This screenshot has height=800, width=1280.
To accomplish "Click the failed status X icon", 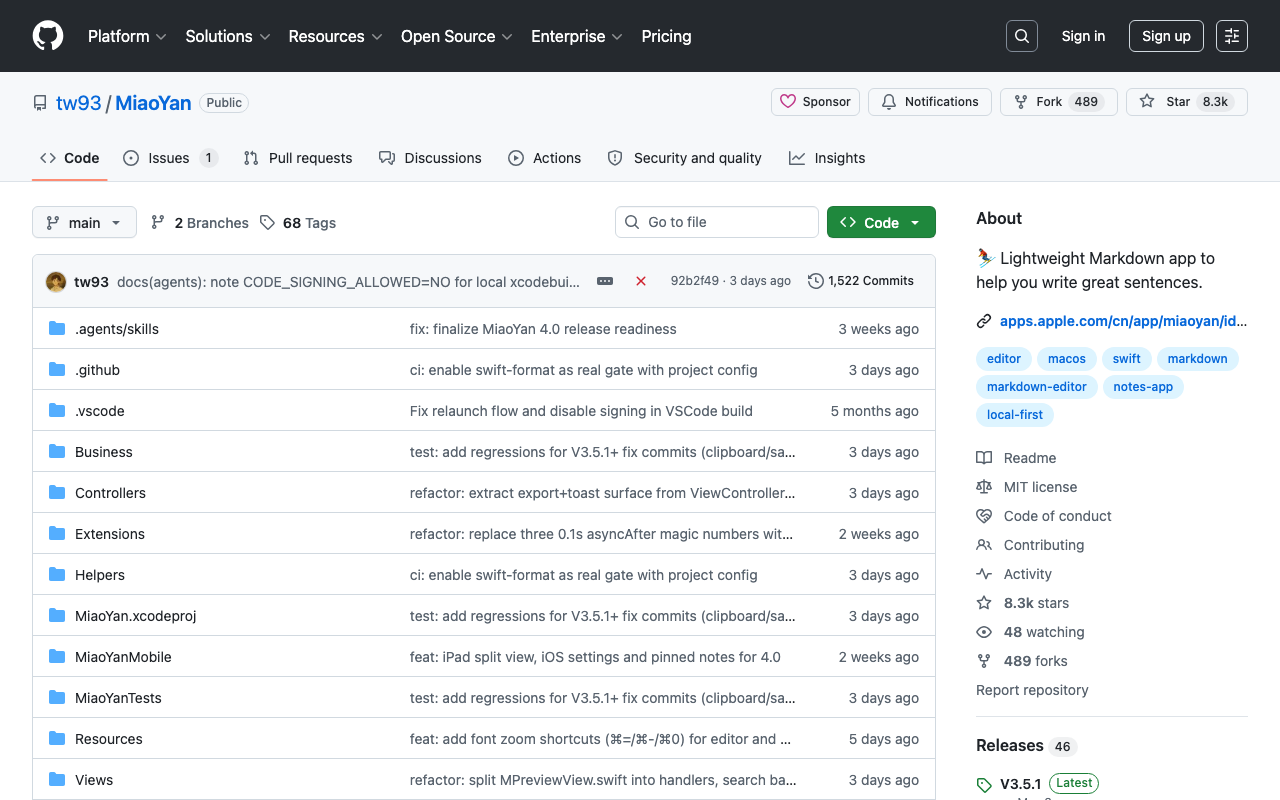I will coord(641,281).
